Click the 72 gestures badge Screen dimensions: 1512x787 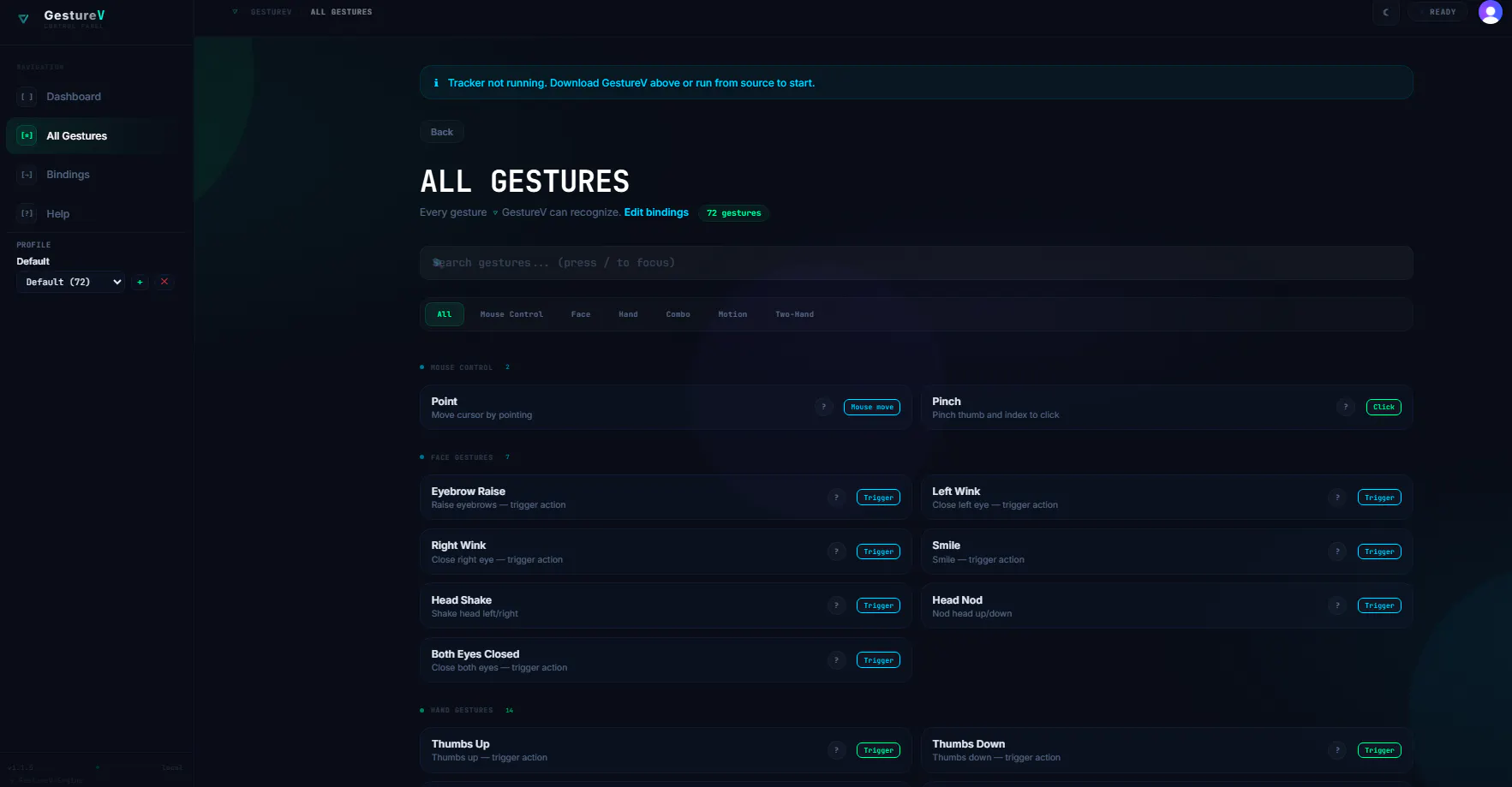pyautogui.click(x=733, y=213)
